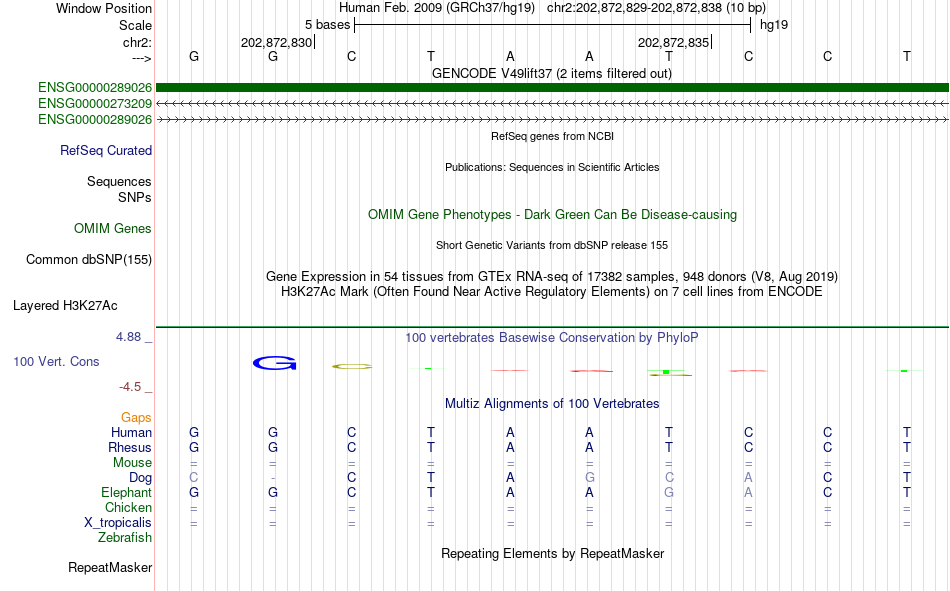This screenshot has width=950, height=591.
Task: Click the H3K27Ac Mark ENCODE track title
Action: (x=552, y=292)
